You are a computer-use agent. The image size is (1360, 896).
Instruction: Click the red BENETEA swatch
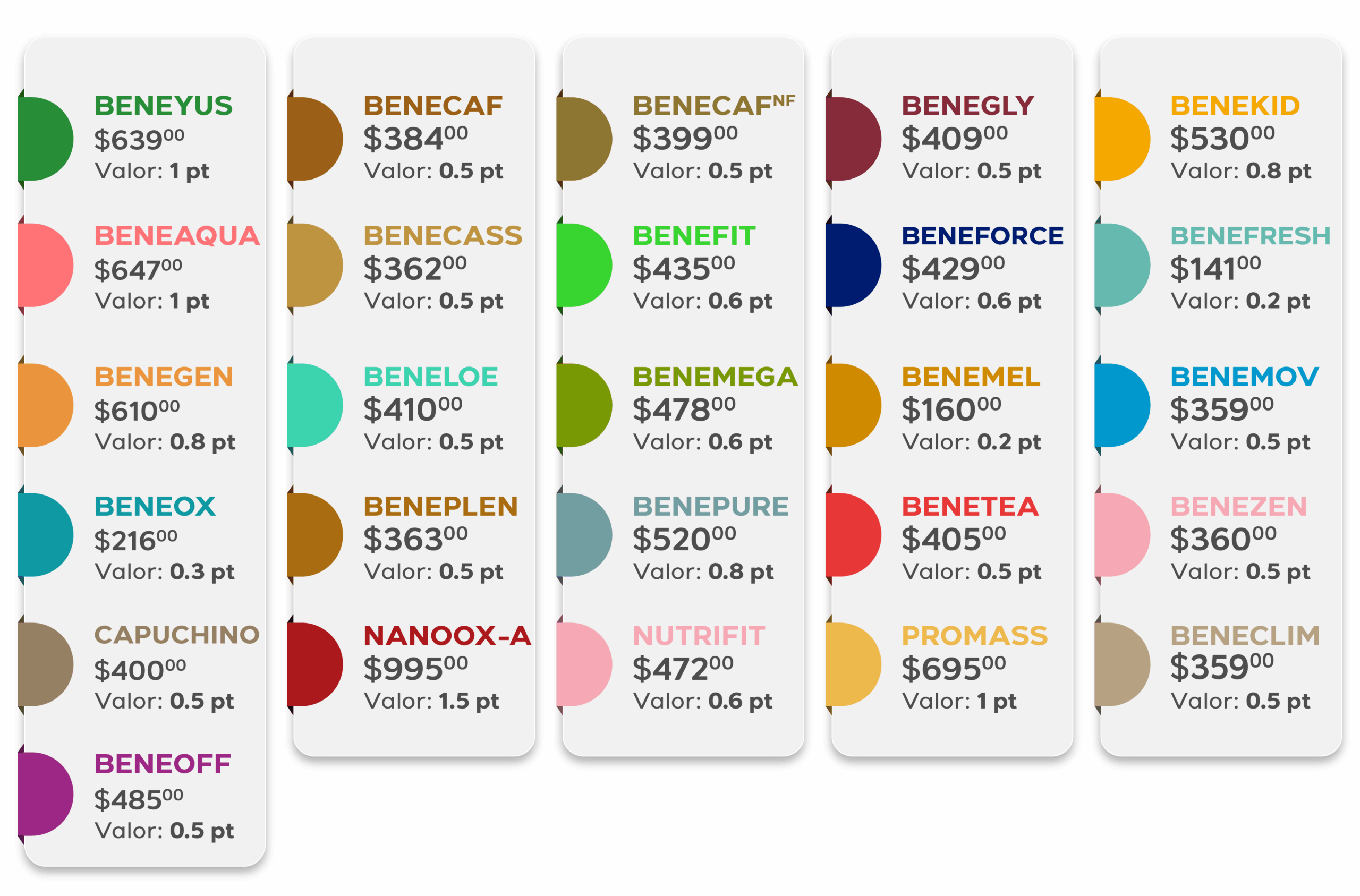[854, 535]
